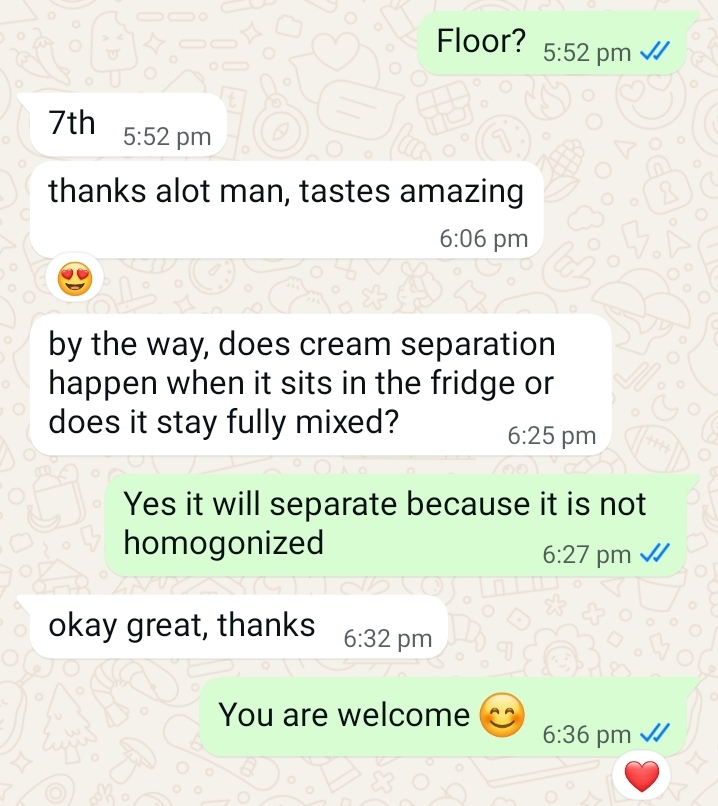Tap the heart-eyes emoji reaction
This screenshot has height=806, width=718.
click(75, 279)
